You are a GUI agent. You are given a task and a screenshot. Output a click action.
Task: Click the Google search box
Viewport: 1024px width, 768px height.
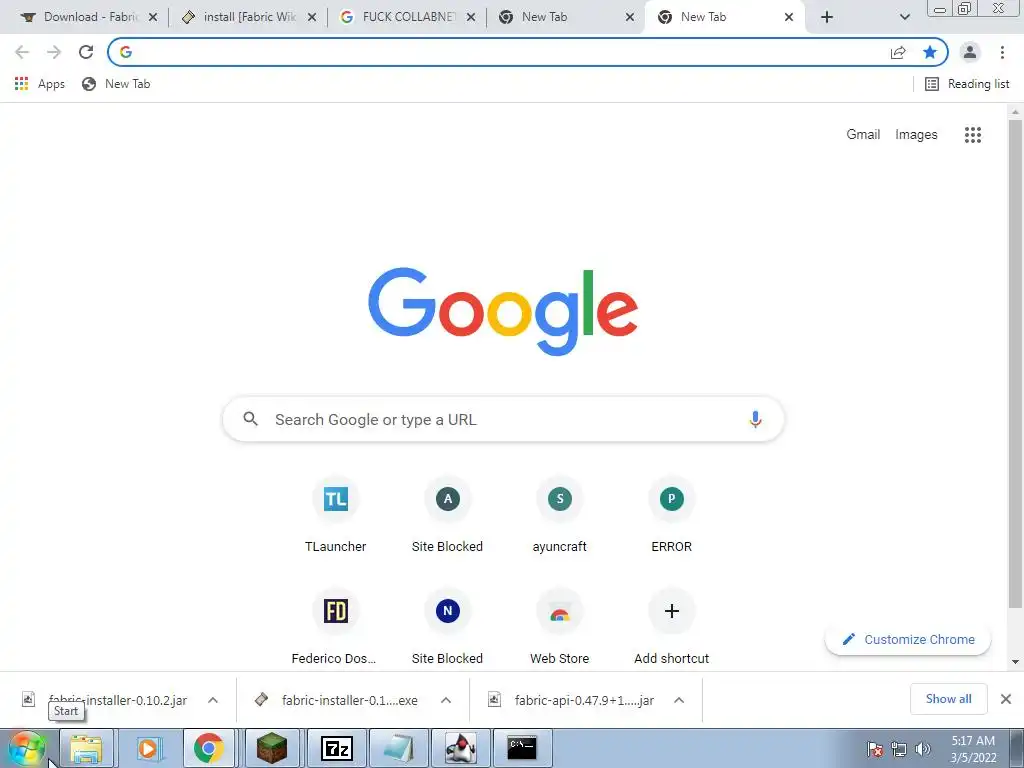click(503, 419)
